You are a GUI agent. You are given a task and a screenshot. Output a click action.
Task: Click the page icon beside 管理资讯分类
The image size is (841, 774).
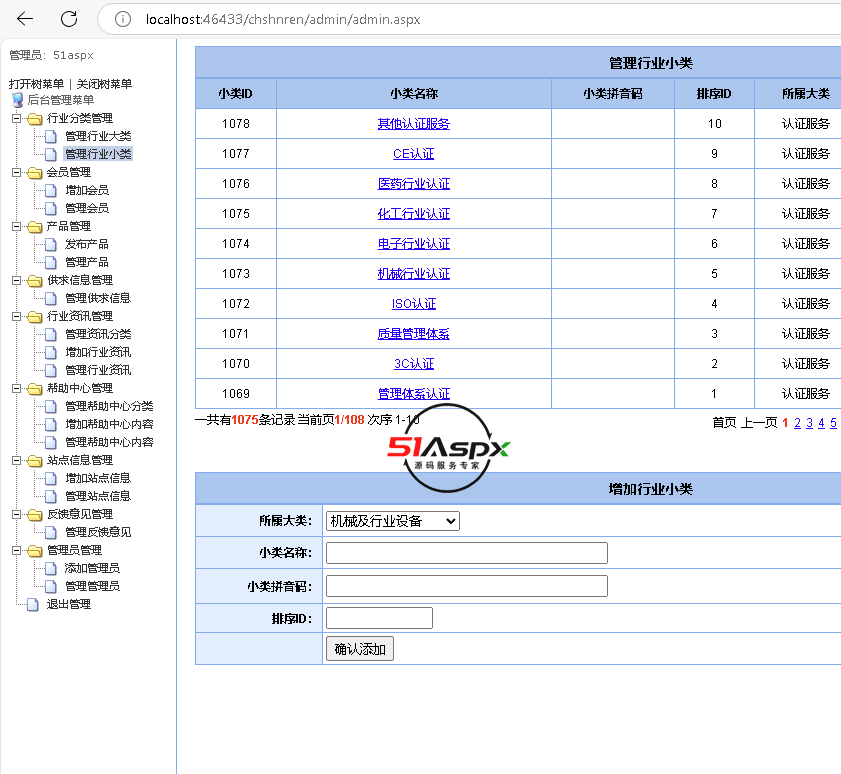coord(51,334)
